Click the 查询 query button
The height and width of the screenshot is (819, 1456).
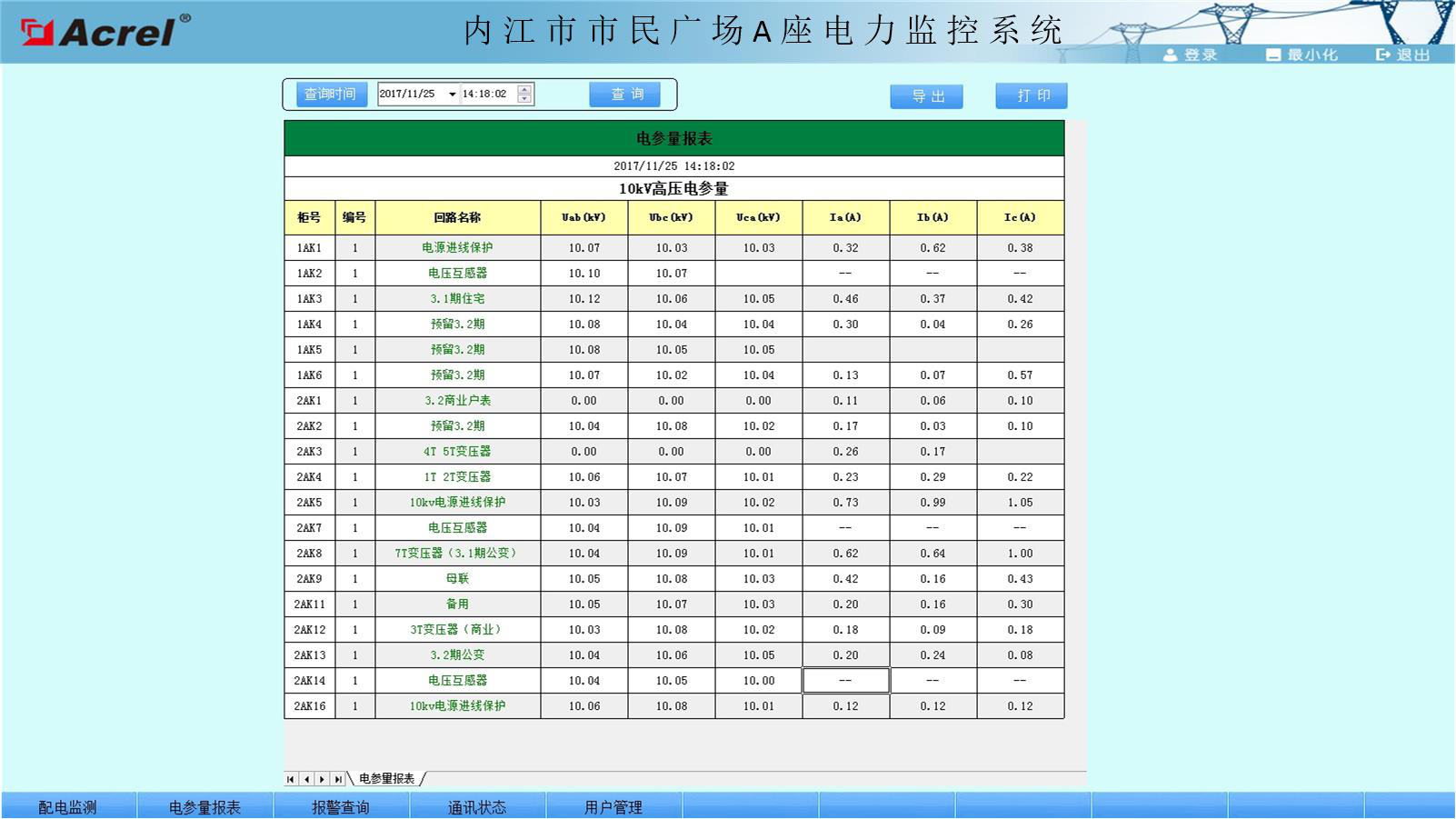627,94
